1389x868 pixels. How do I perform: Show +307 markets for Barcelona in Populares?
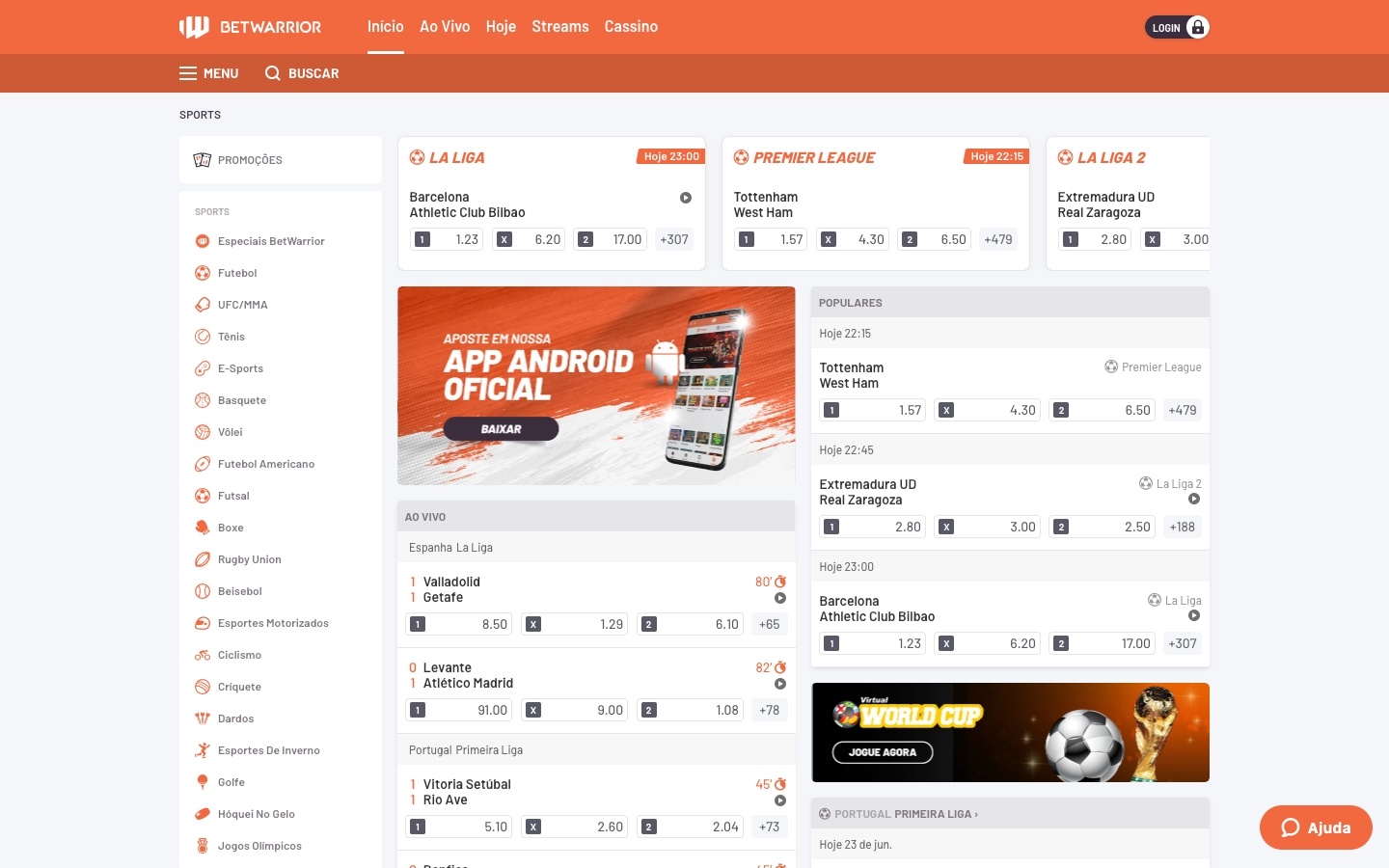[1183, 643]
